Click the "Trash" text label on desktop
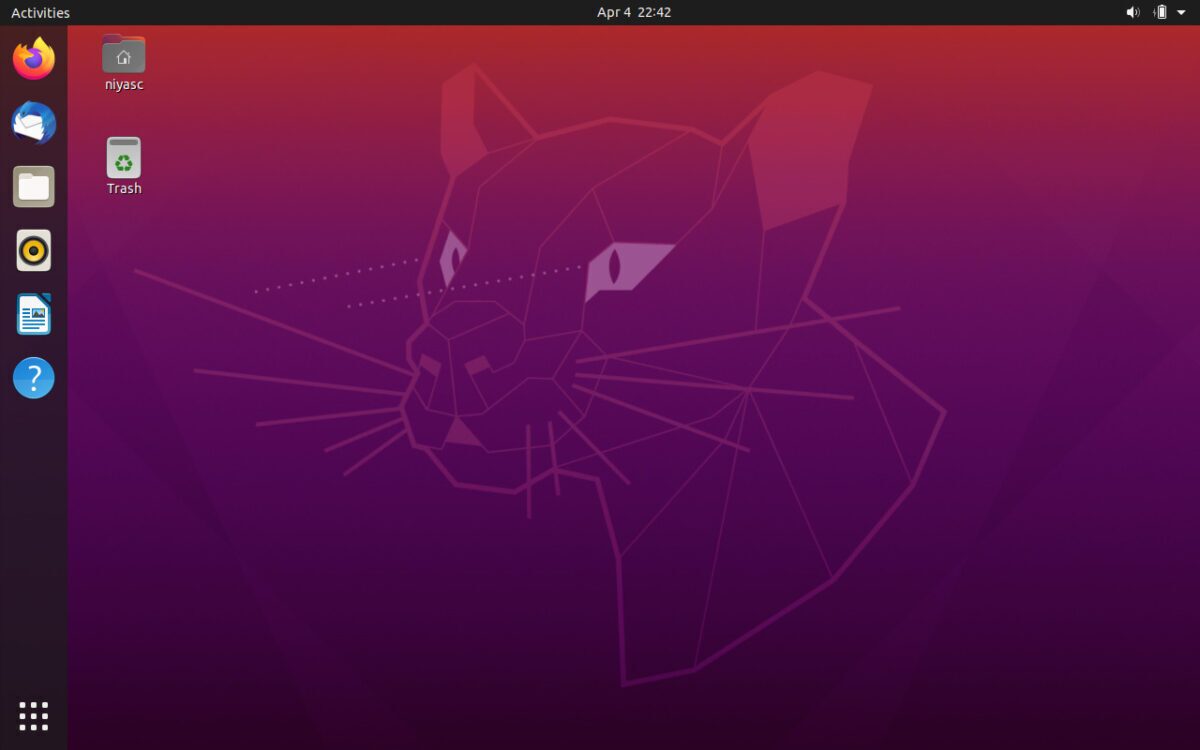 pos(124,189)
